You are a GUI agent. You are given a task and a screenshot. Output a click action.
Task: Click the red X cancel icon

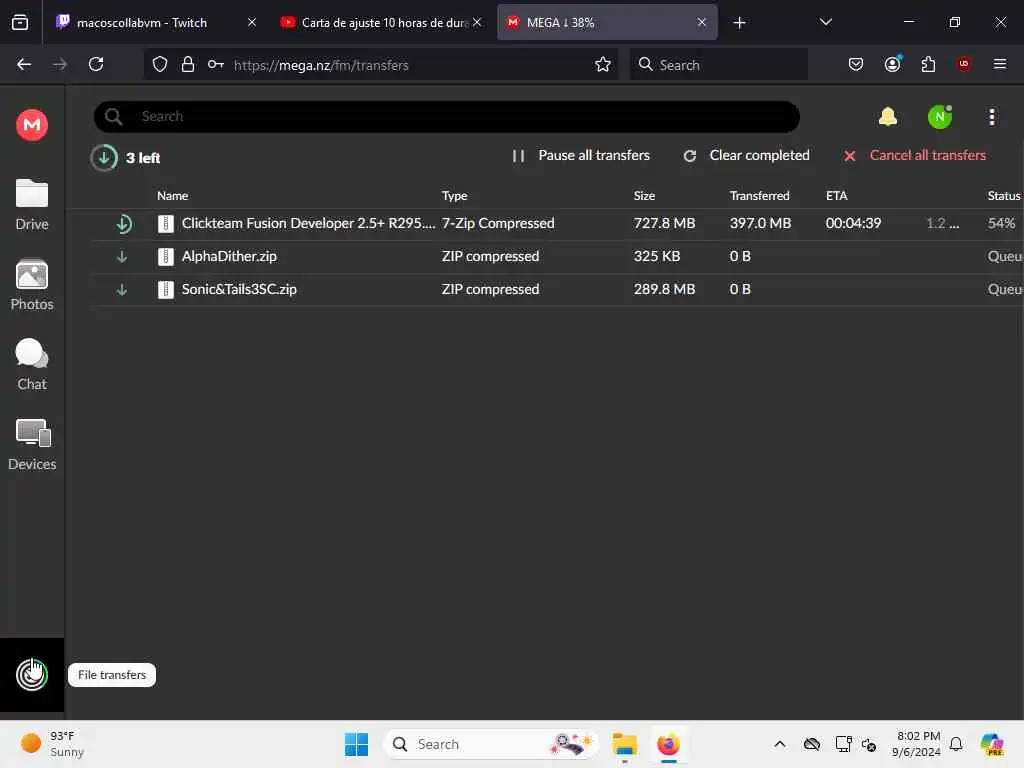pyautogui.click(x=850, y=156)
